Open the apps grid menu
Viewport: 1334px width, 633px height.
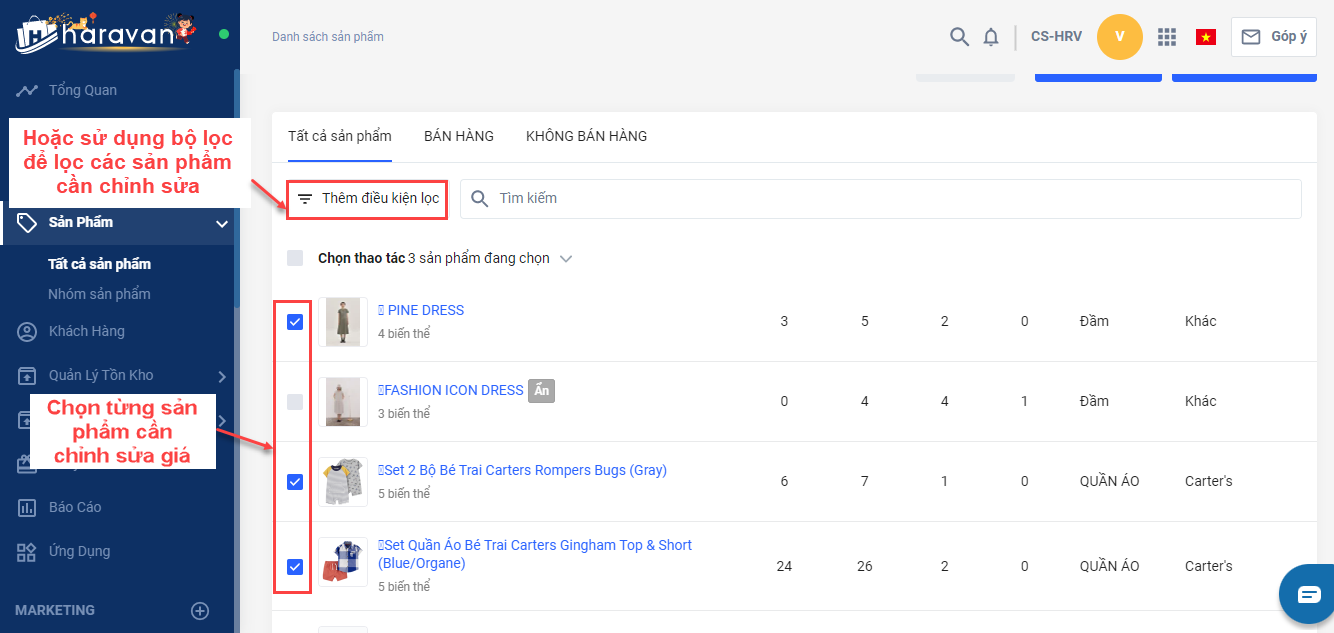tap(1166, 37)
